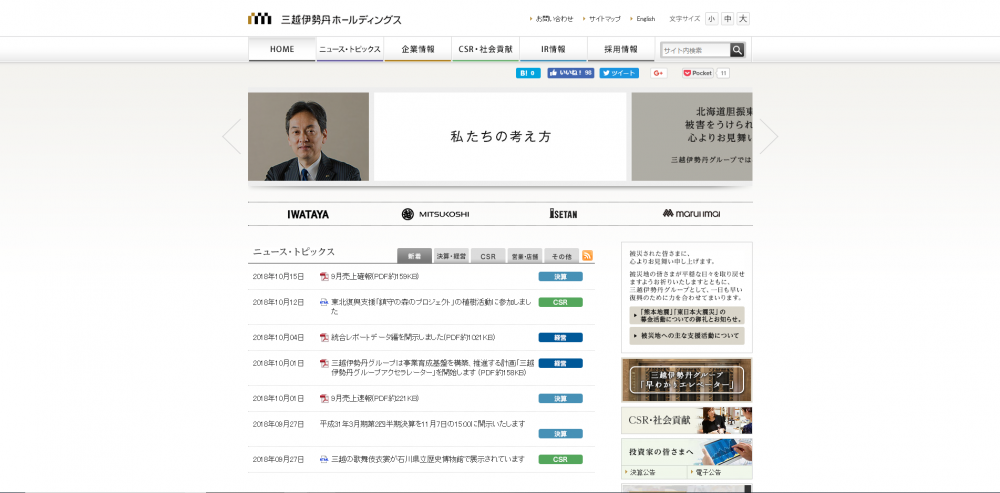Click the お問い合わせ link

pyautogui.click(x=554, y=19)
